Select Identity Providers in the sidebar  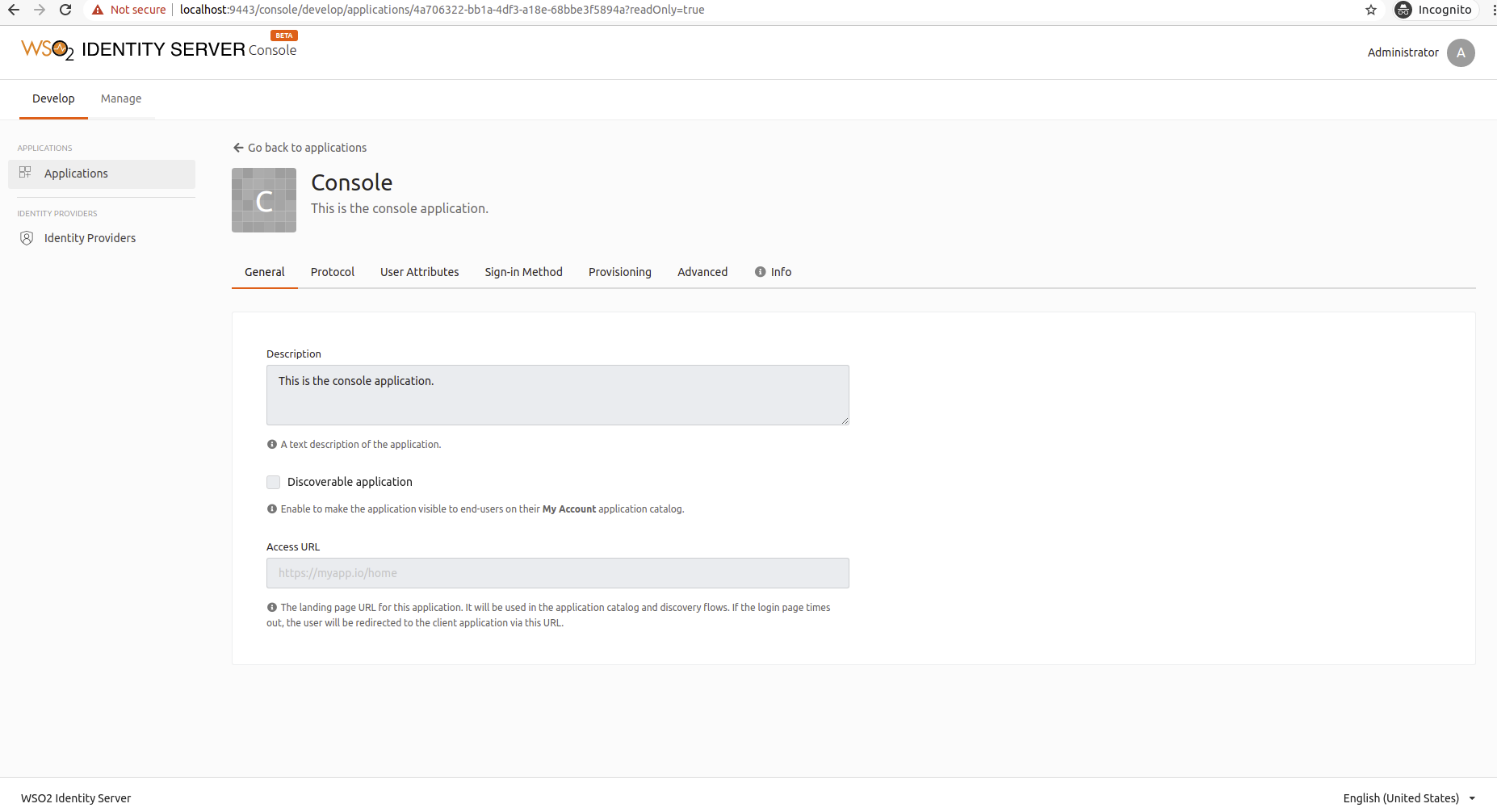102,238
